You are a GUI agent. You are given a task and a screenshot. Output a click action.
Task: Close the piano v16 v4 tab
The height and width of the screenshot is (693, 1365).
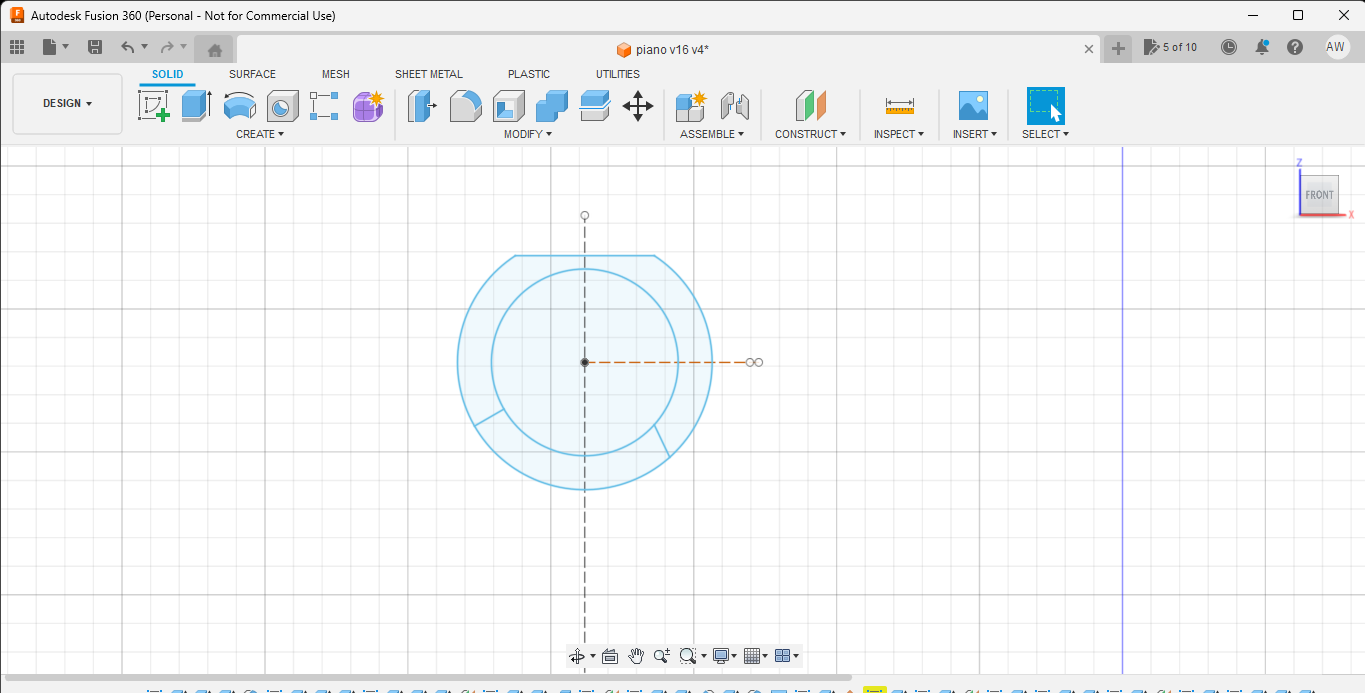click(1089, 49)
